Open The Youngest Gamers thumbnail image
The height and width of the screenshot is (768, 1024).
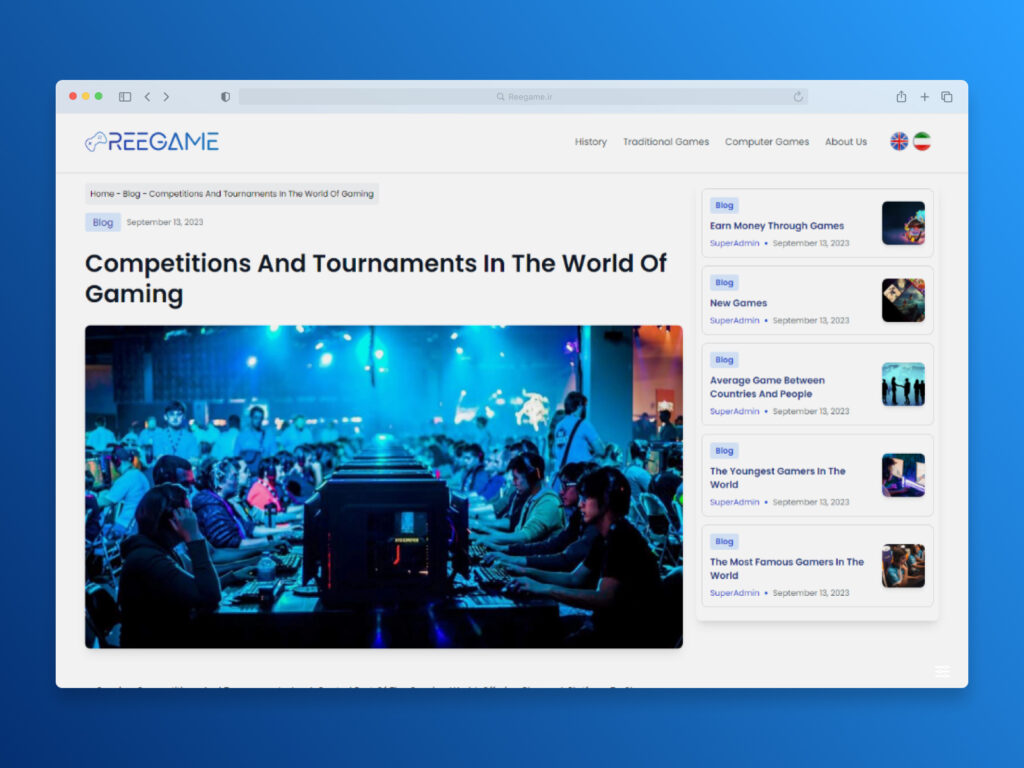903,475
